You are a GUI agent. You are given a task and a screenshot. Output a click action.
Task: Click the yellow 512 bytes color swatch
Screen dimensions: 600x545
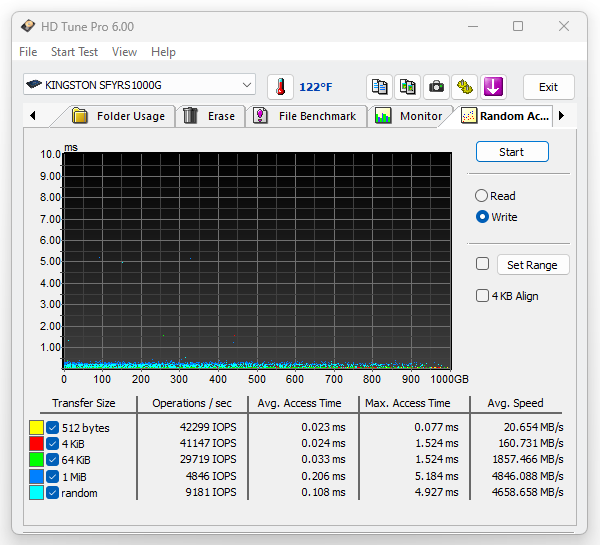(x=36, y=428)
